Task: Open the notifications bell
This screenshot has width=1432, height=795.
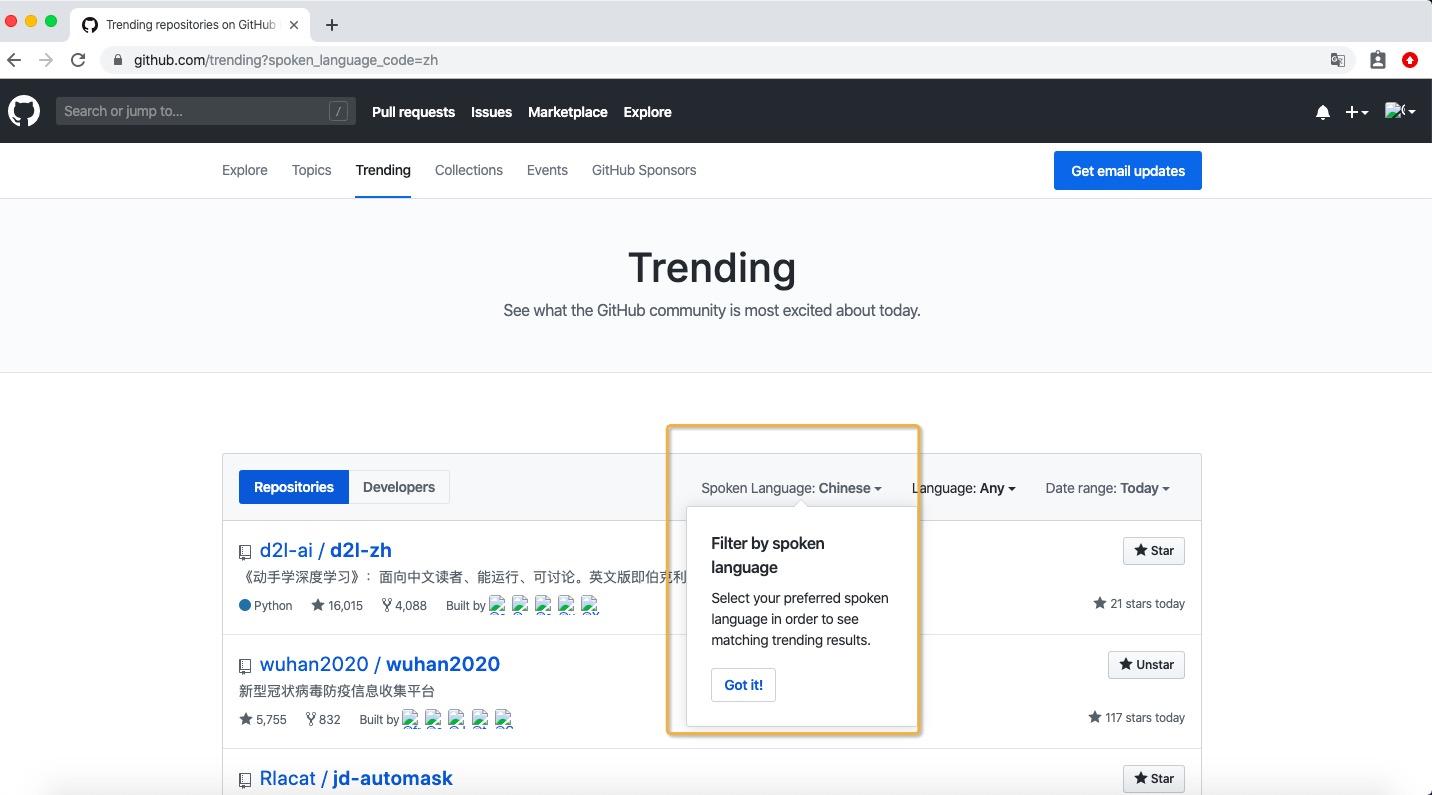Action: 1322,112
